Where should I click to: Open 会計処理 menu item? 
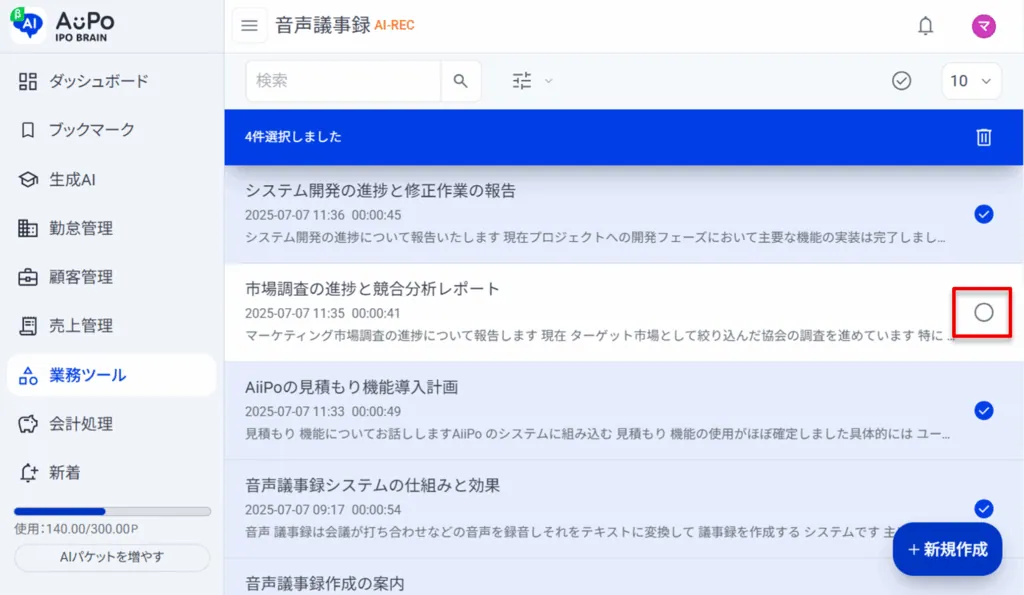(112, 424)
